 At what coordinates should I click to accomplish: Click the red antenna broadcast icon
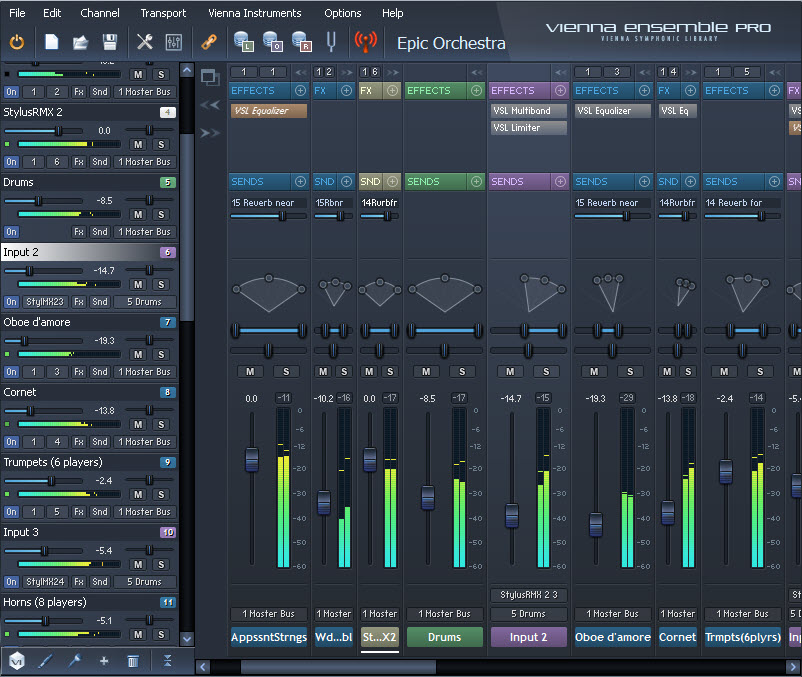click(366, 42)
